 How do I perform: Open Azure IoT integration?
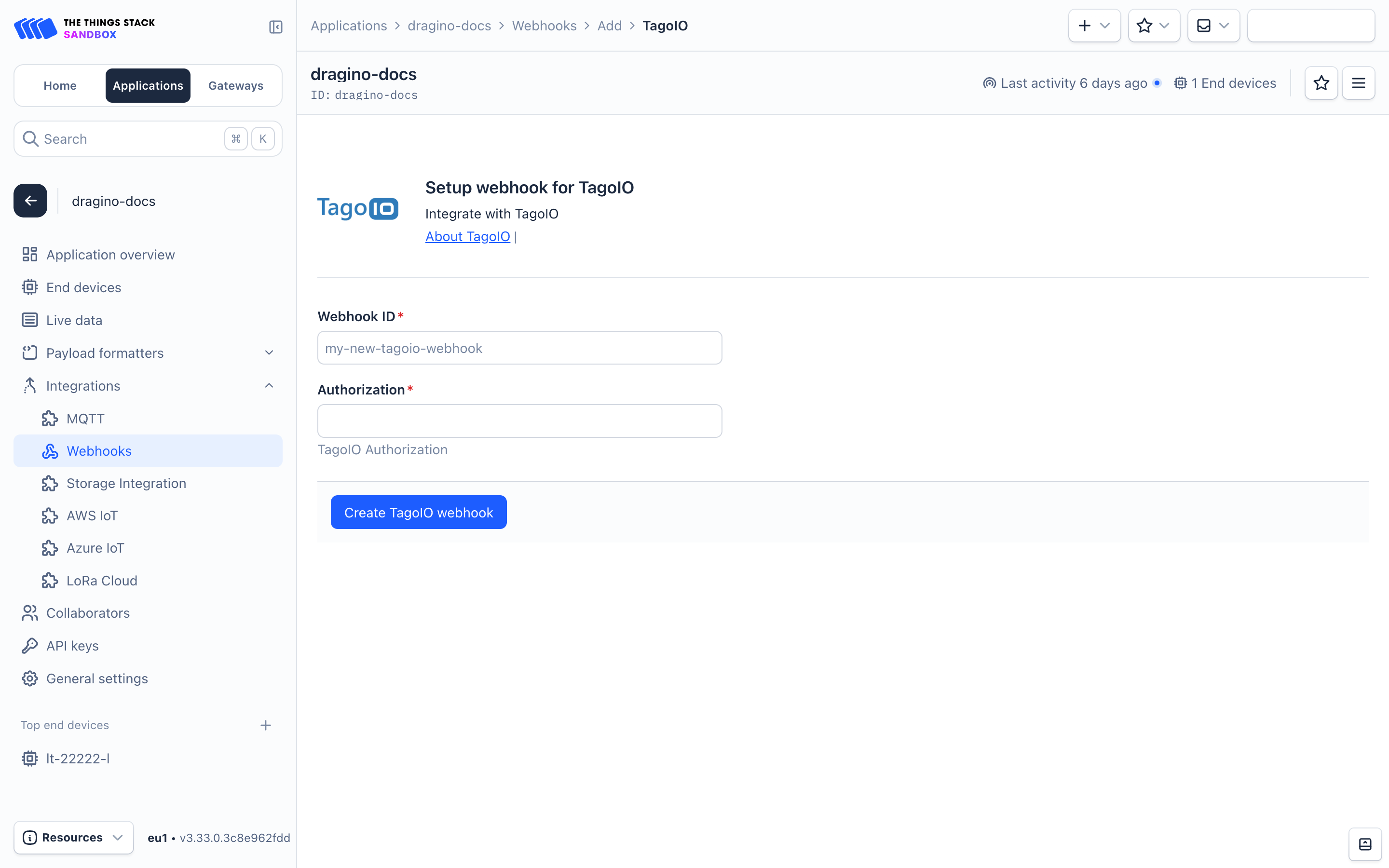(x=148, y=548)
